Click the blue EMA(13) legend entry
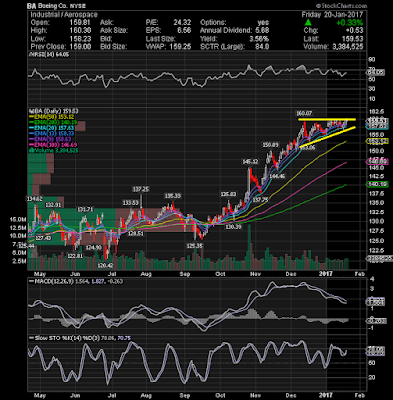Viewport: 393px width, 400px height. (52, 133)
